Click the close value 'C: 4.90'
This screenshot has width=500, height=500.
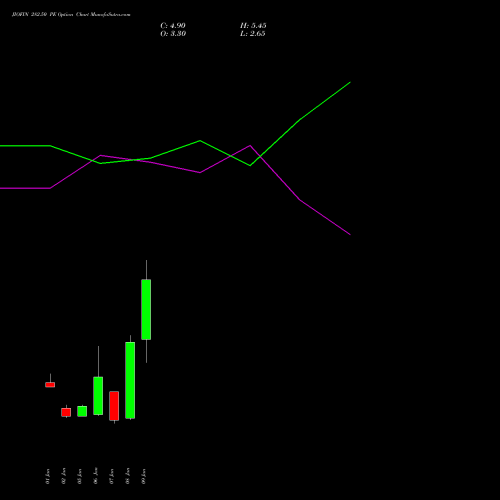173,26
